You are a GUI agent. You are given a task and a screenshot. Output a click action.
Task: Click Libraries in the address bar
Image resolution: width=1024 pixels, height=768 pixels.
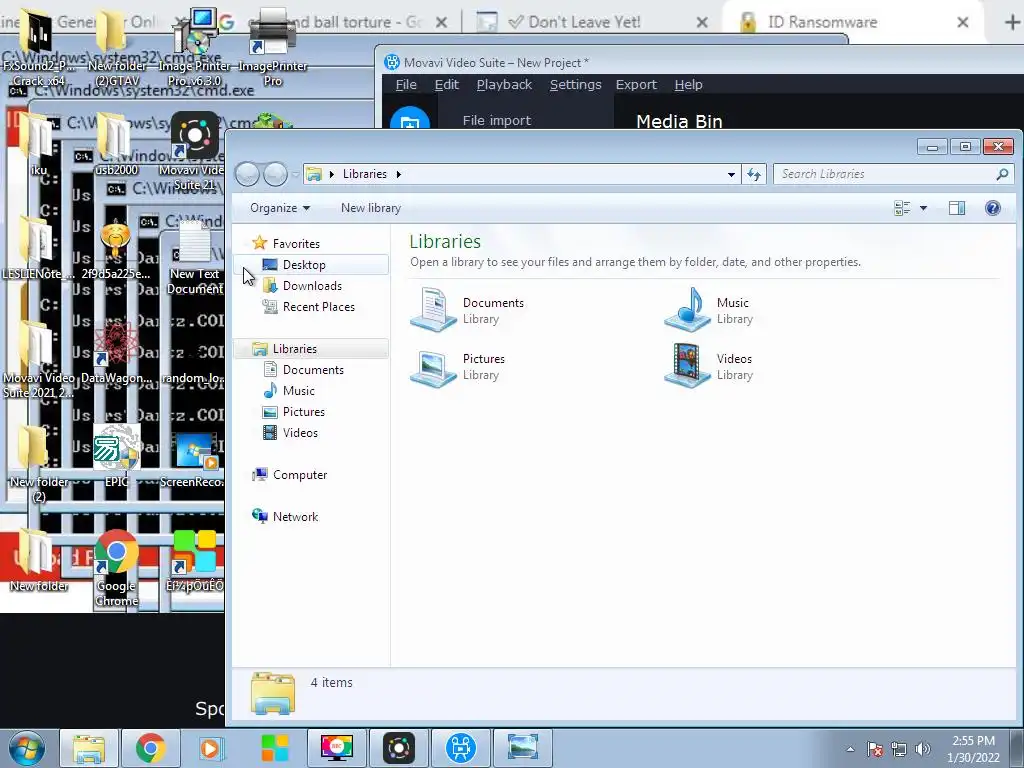click(364, 174)
